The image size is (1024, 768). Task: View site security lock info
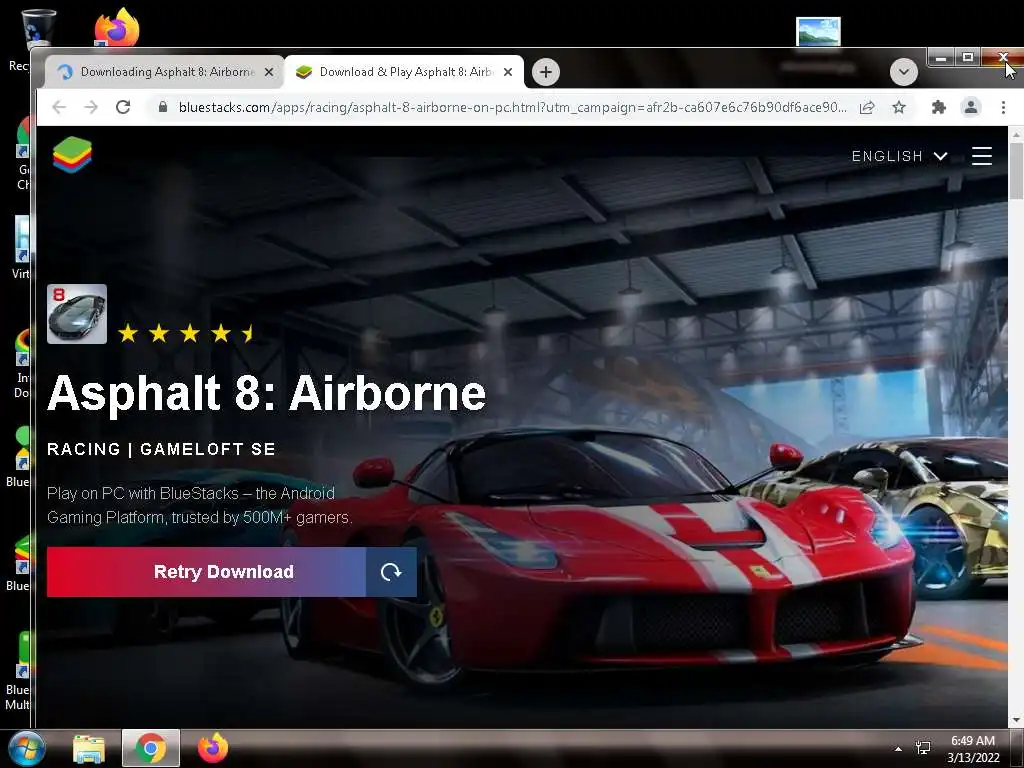tap(163, 107)
